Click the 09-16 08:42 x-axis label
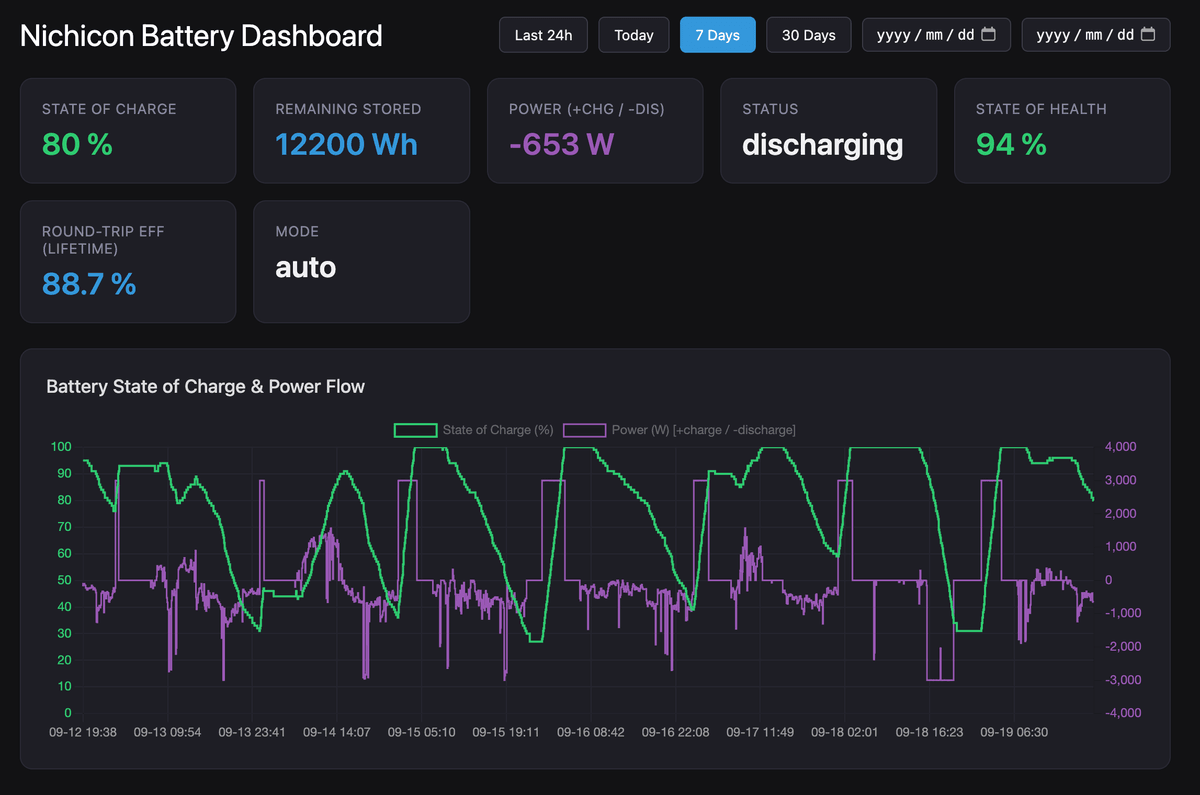This screenshot has width=1200, height=795. [x=591, y=733]
